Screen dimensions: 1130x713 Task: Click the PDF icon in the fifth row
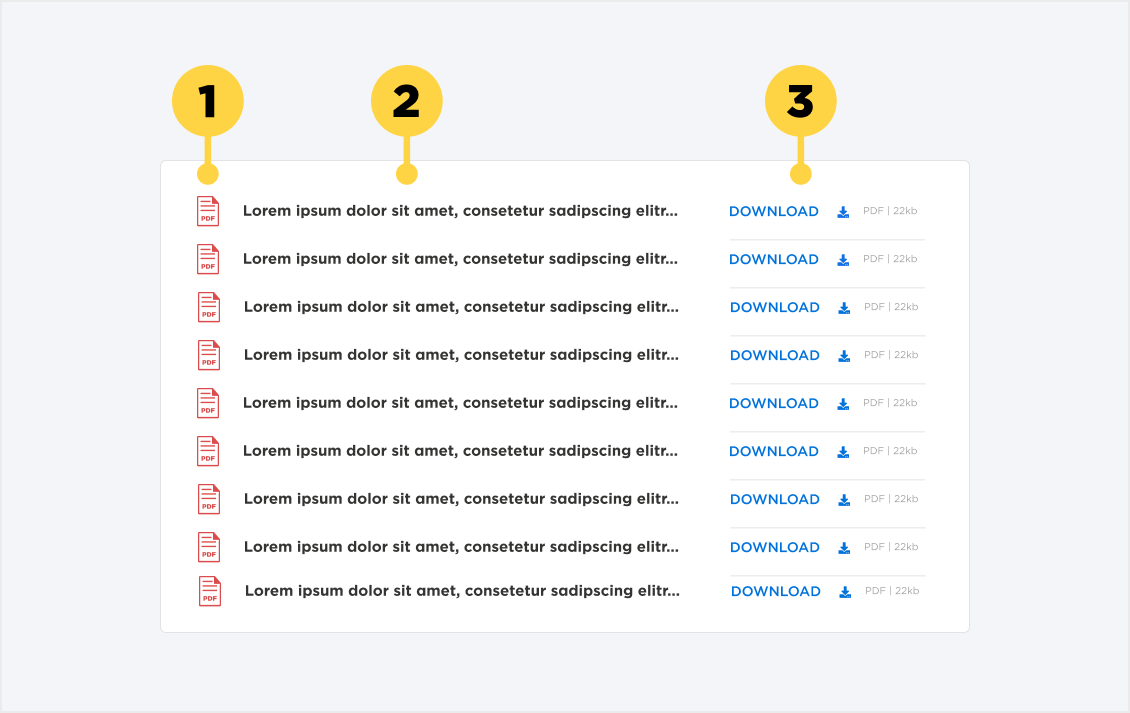coord(208,403)
